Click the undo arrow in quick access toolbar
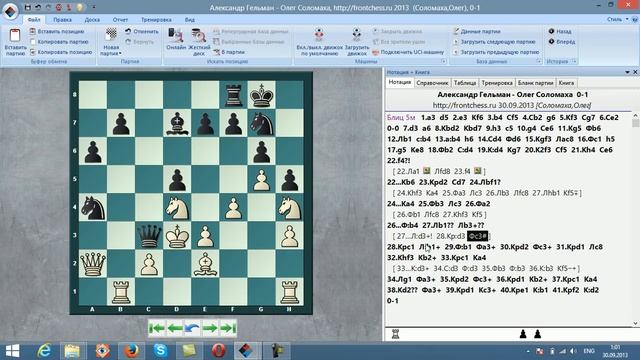Image resolution: width=640 pixels, height=360 pixels. pyautogui.click(x=38, y=7)
